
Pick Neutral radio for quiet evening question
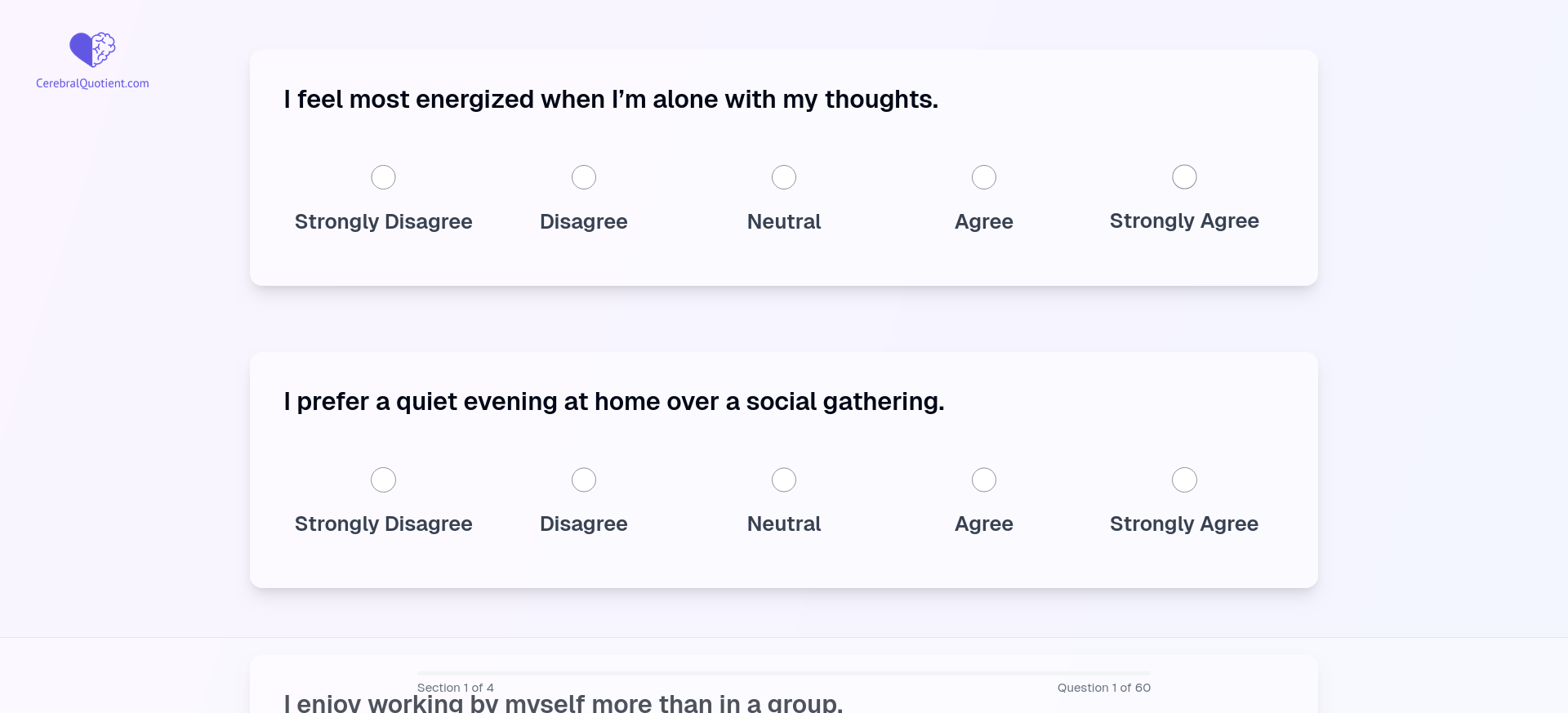784,479
